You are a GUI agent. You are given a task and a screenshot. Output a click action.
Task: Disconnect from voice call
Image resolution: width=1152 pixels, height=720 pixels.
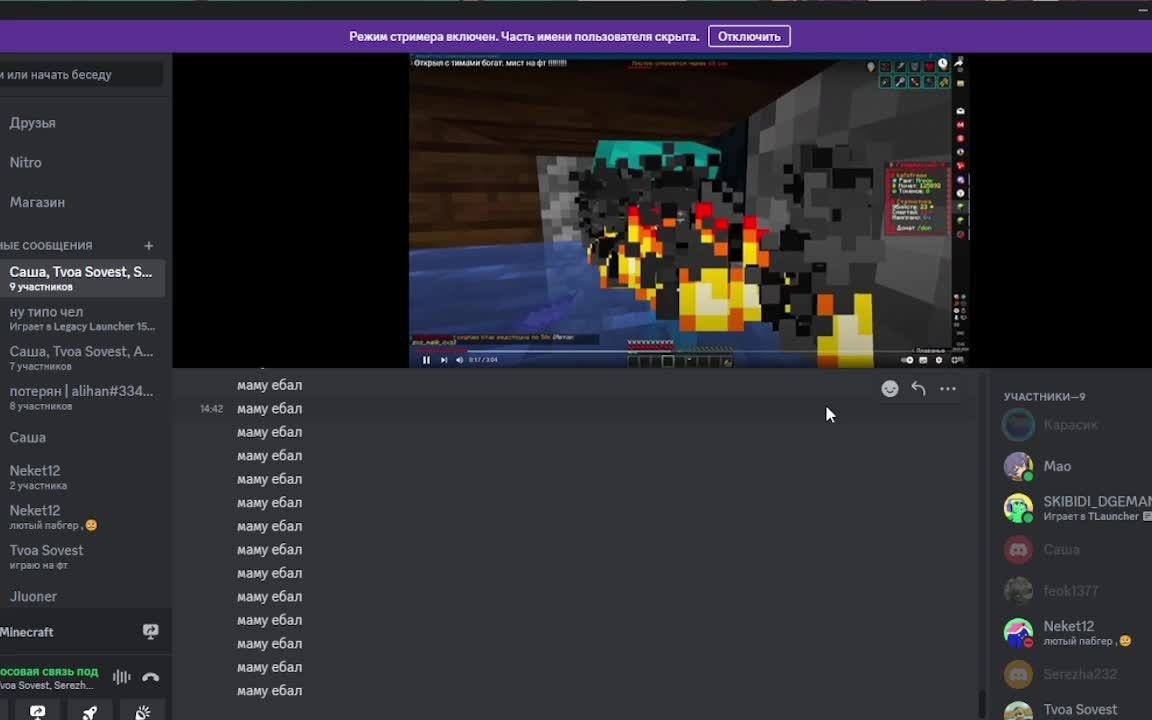pos(151,677)
